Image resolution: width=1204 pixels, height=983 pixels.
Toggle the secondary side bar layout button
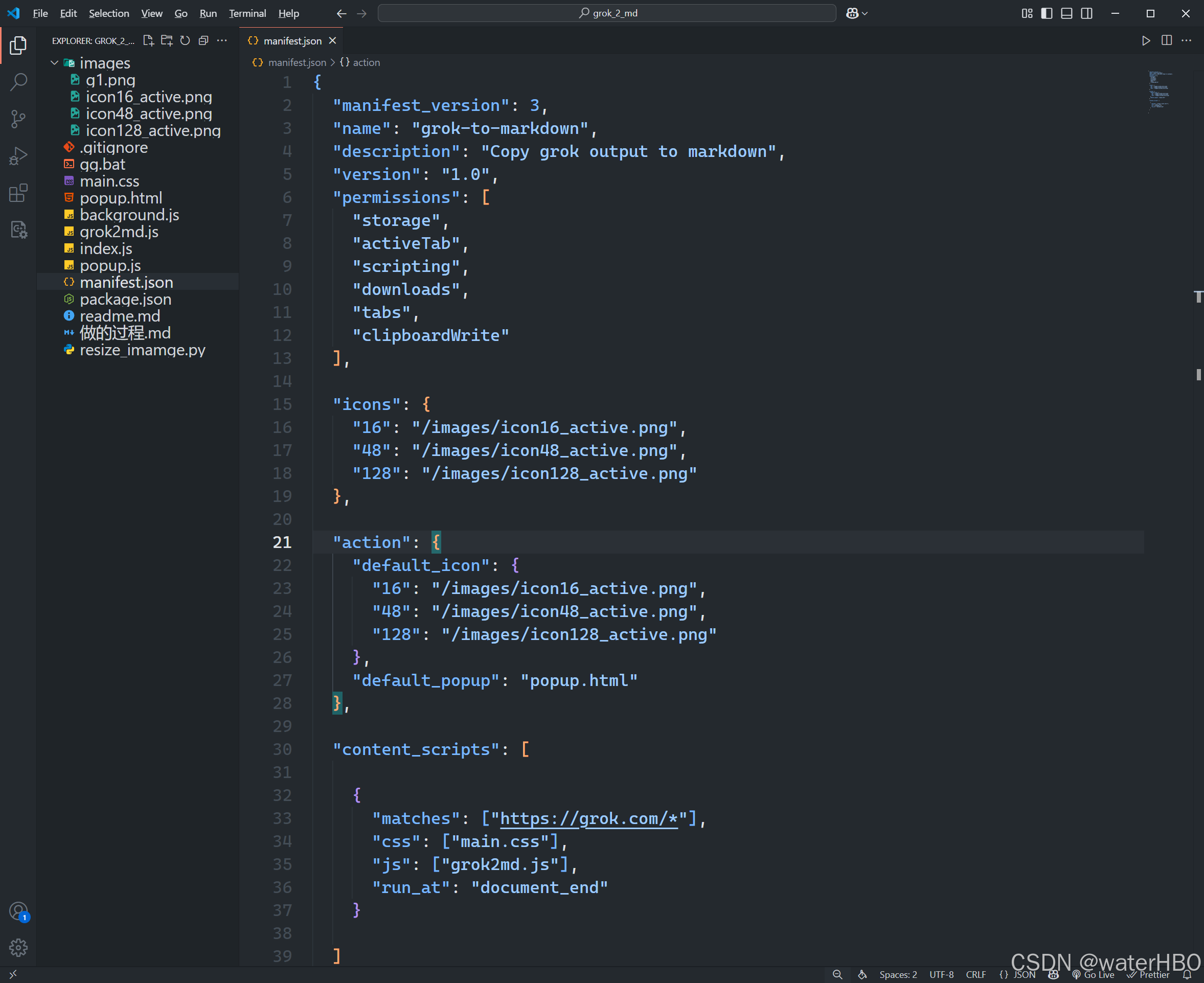coord(1086,14)
